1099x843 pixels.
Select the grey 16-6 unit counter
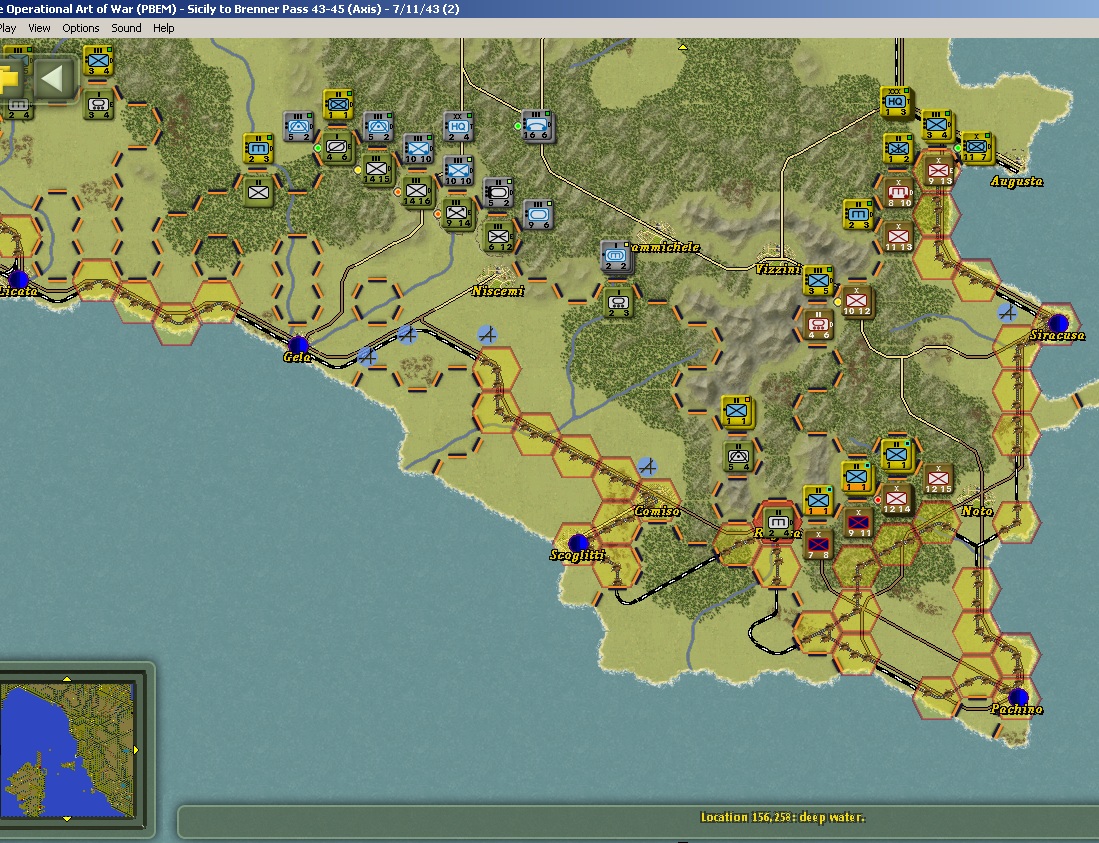click(x=538, y=126)
